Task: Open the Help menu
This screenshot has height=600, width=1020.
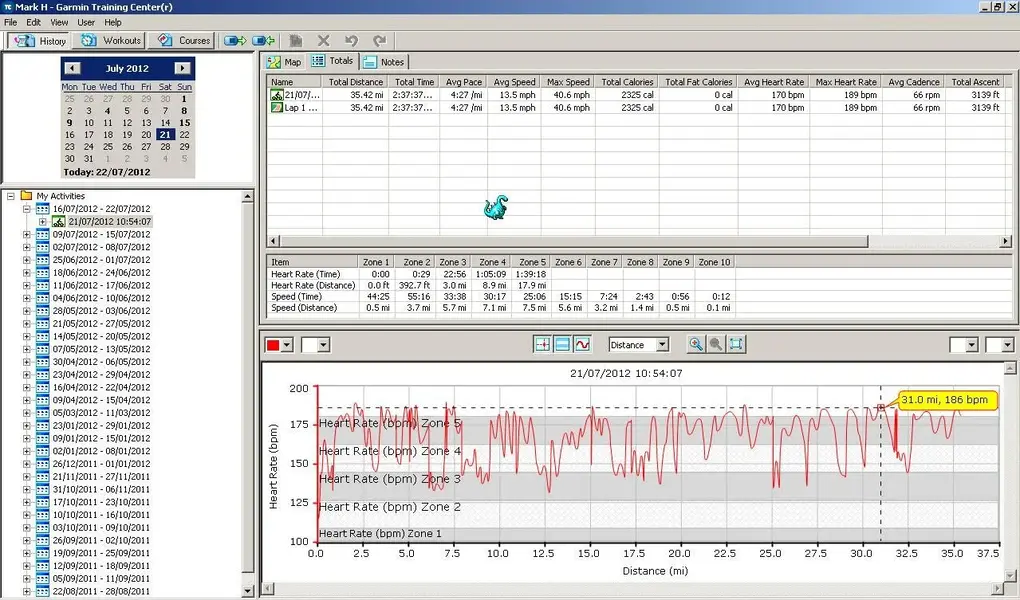Action: 113,22
